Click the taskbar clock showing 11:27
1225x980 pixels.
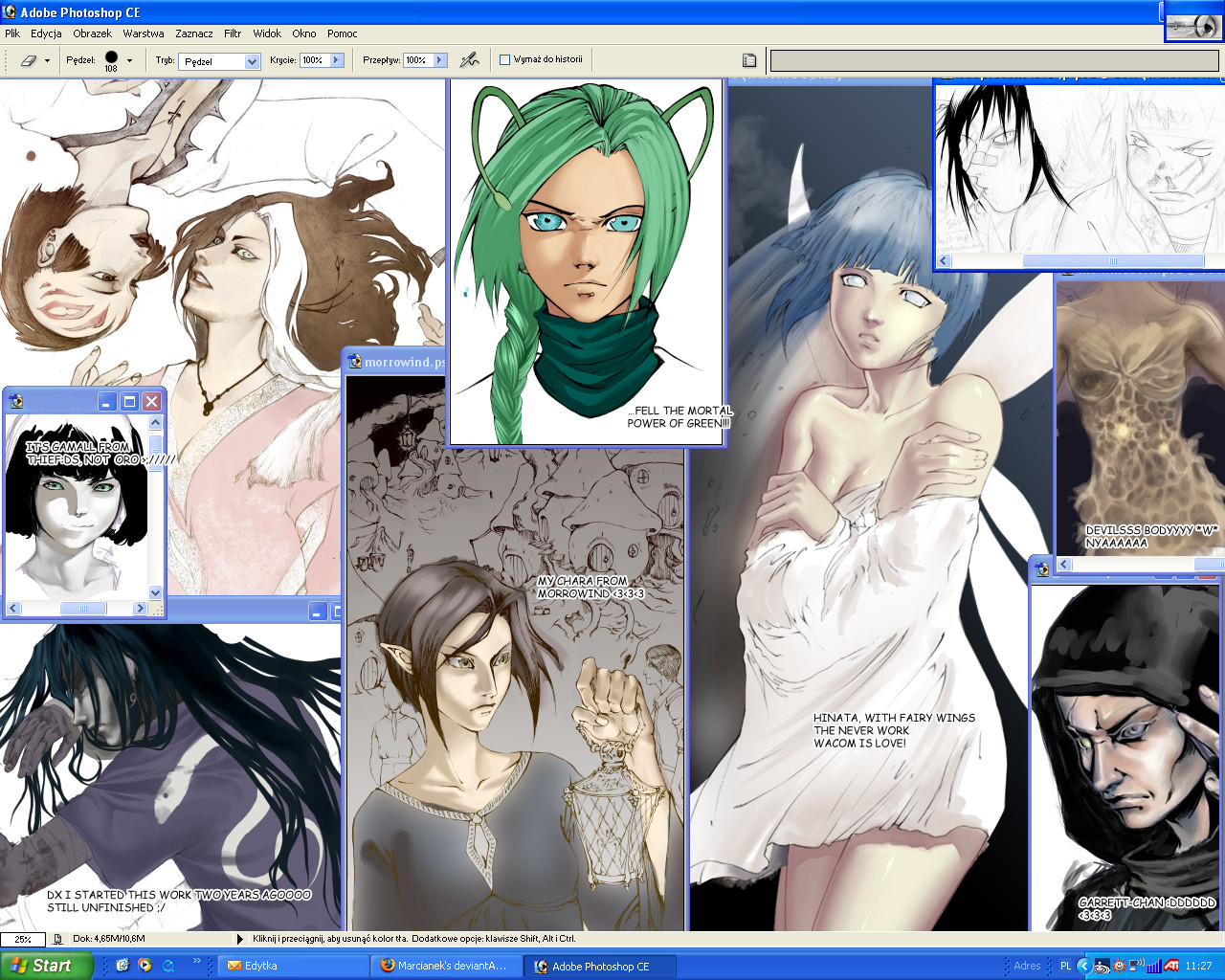[1198, 966]
